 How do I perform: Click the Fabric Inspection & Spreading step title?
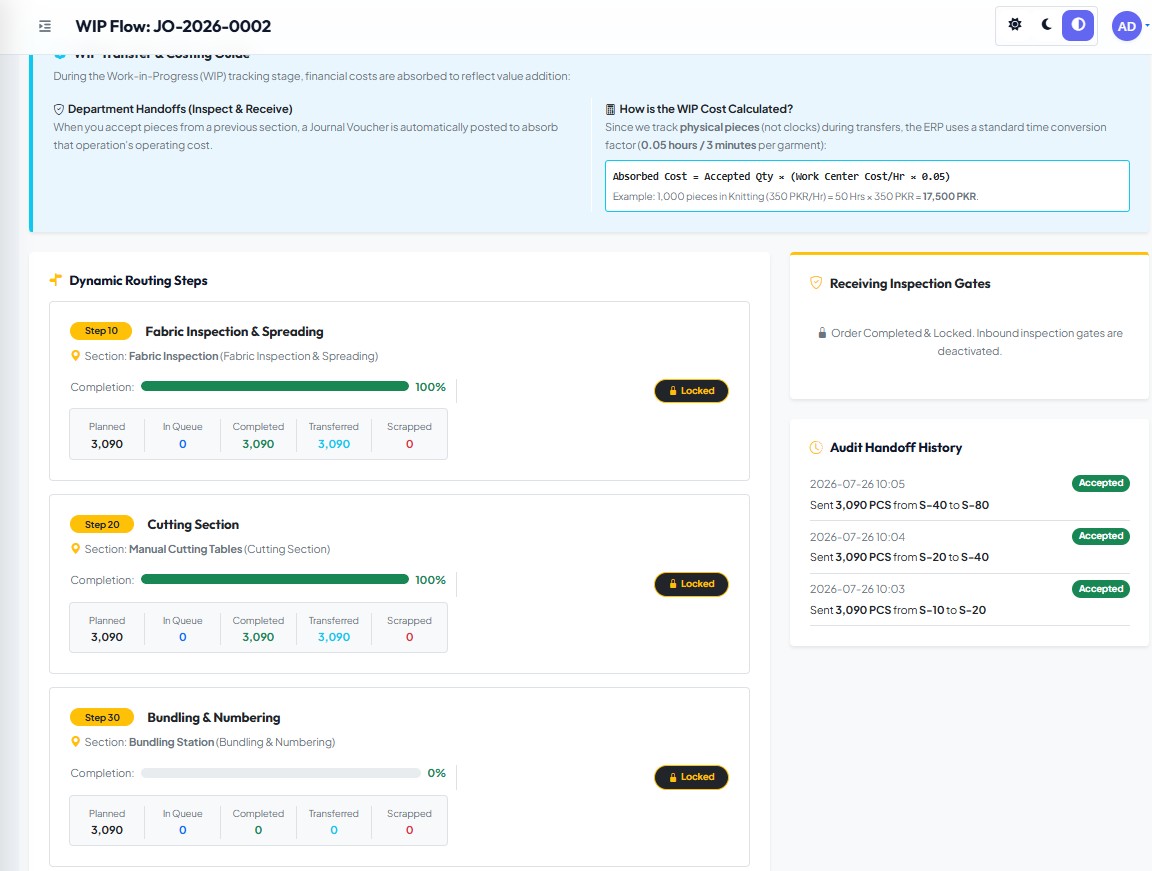coord(234,331)
